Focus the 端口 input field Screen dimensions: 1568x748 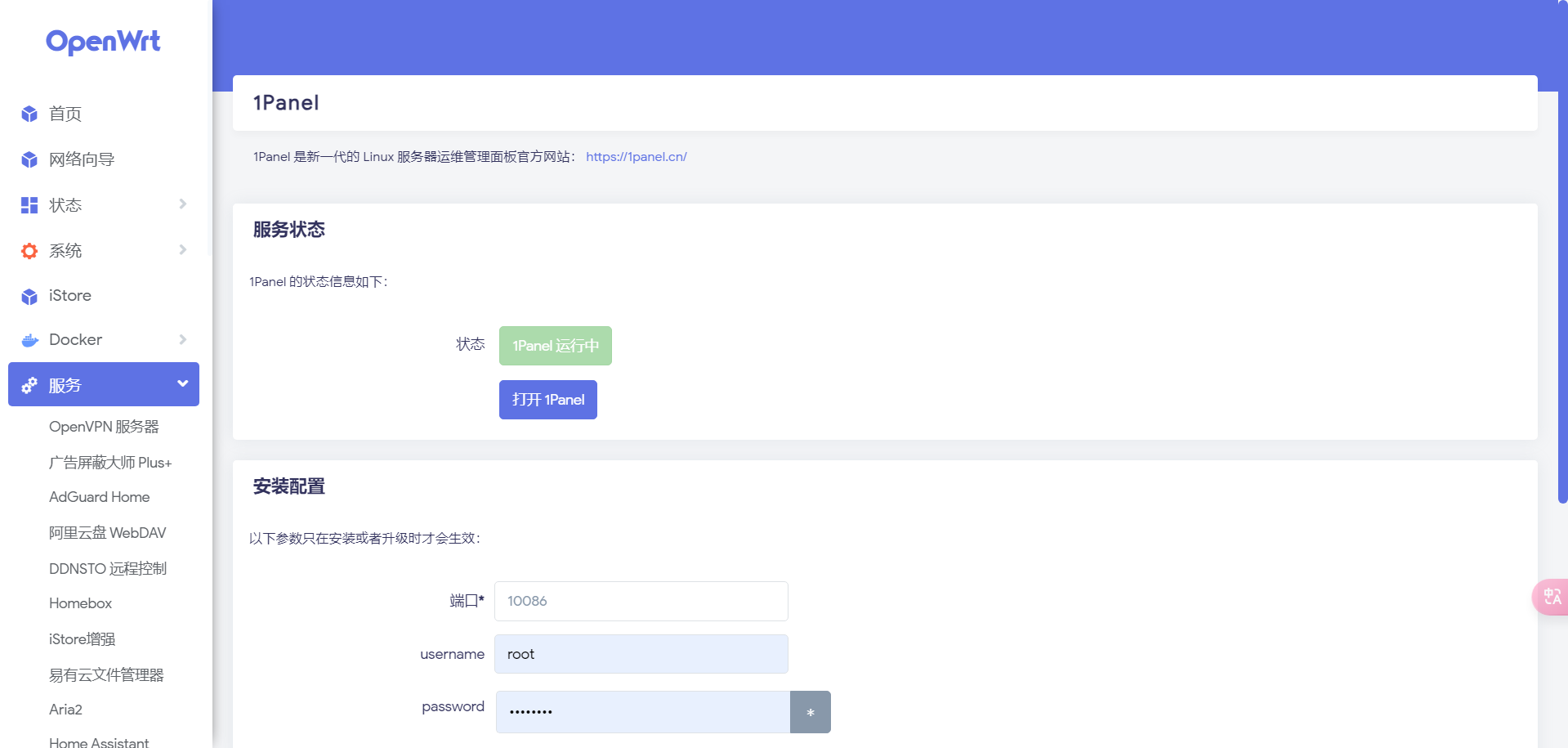point(641,601)
